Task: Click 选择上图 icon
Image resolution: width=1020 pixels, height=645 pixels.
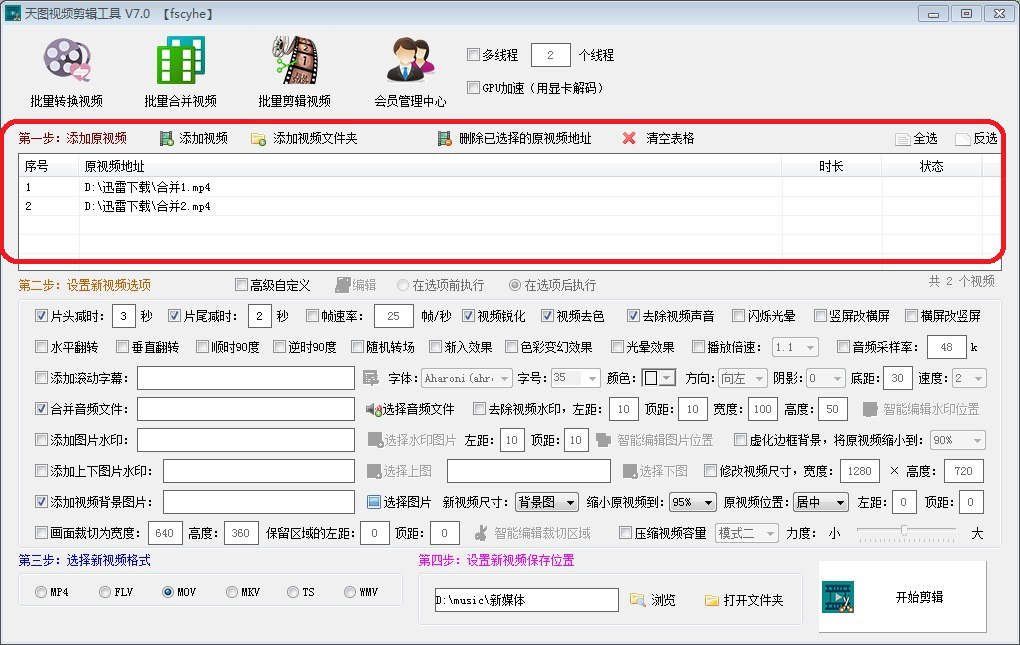Action: (374, 471)
